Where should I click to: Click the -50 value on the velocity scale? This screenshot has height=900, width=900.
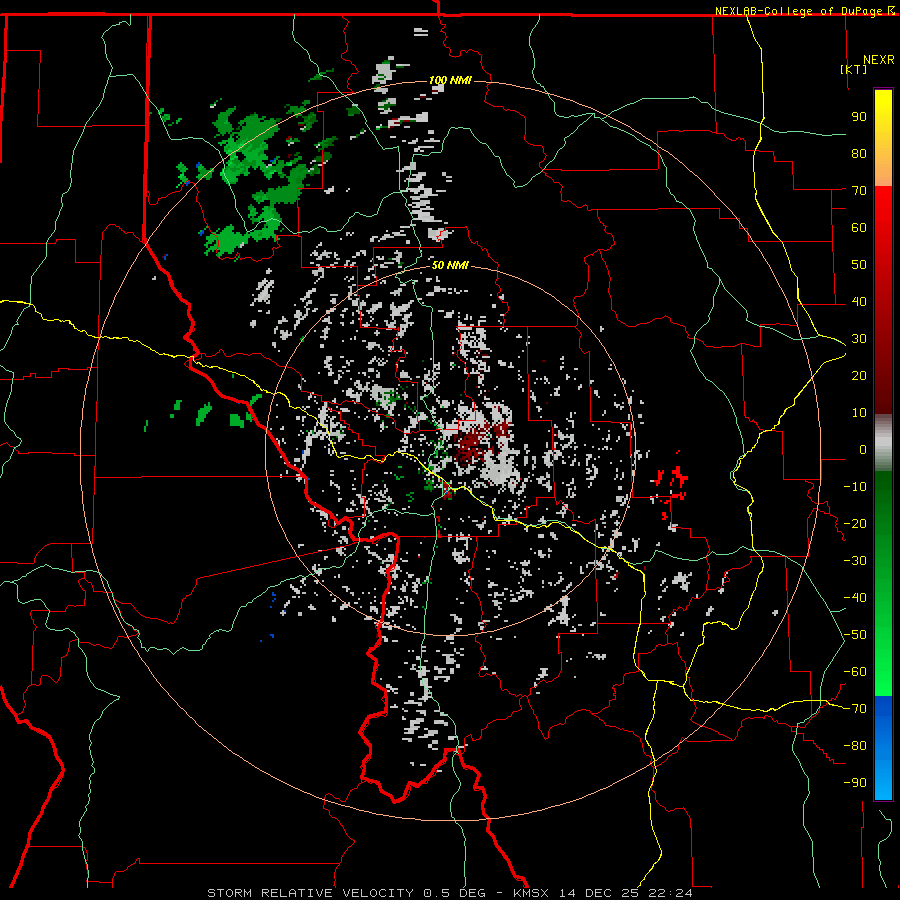click(x=855, y=635)
